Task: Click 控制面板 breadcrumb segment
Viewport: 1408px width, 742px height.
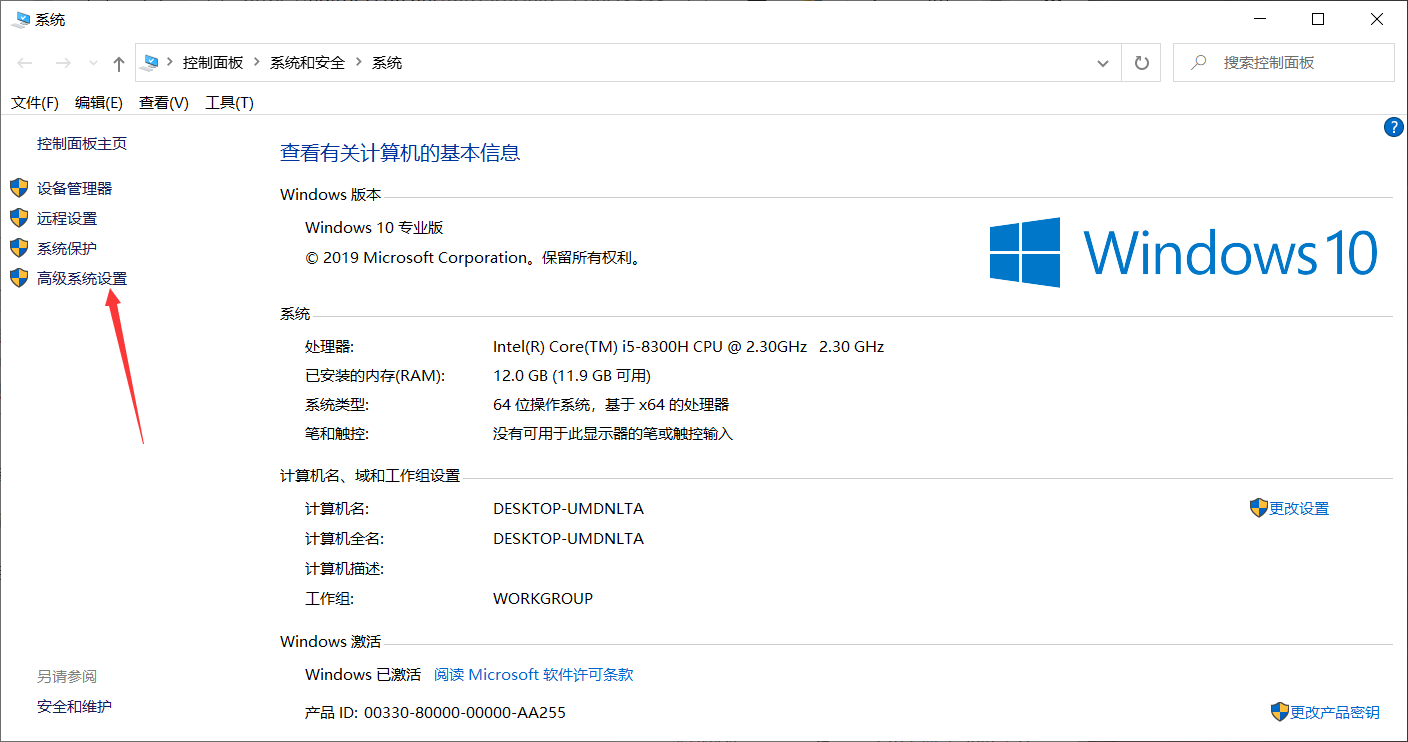Action: click(x=213, y=62)
